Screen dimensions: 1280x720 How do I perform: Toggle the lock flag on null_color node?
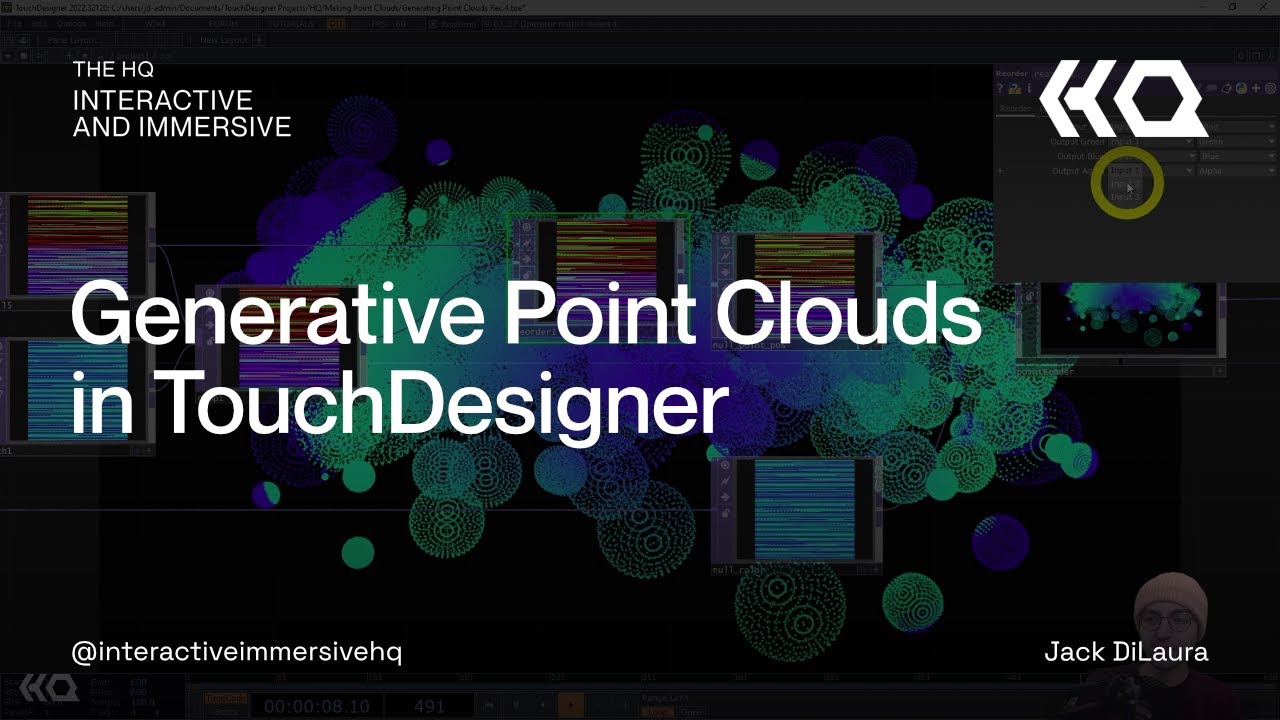coord(724,513)
